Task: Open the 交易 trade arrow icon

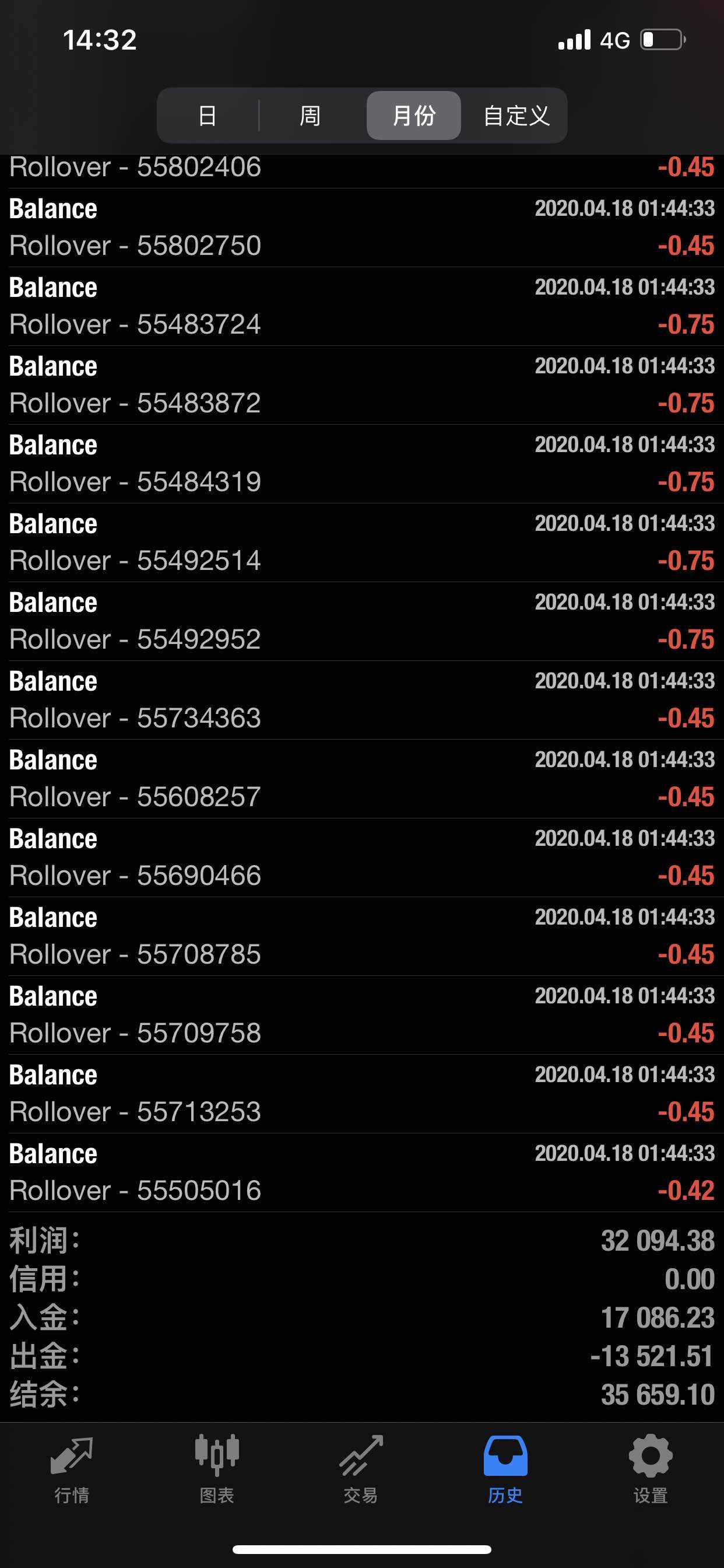Action: click(x=361, y=1457)
